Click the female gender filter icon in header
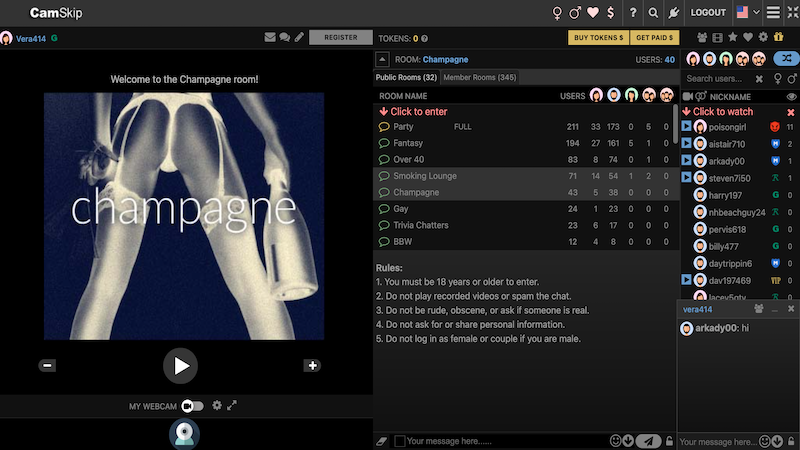 pos(557,13)
